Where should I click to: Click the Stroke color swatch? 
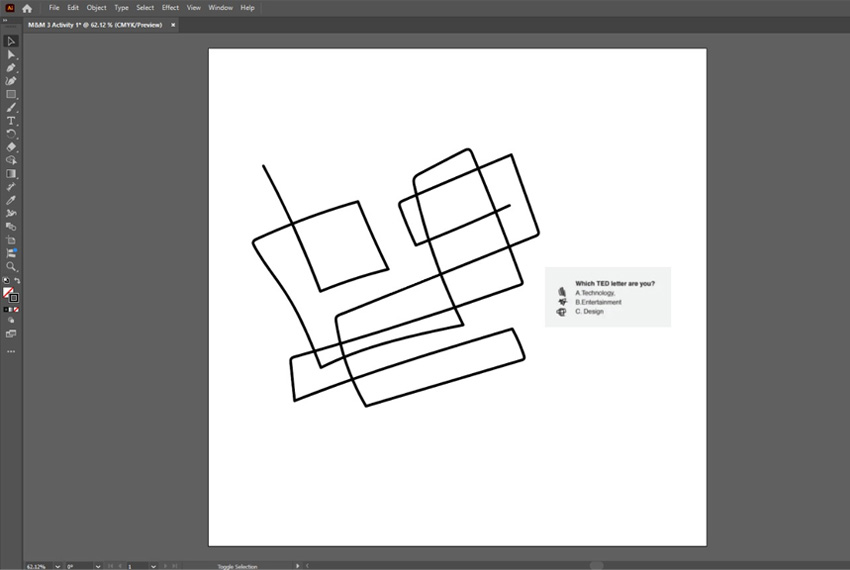pyautogui.click(x=14, y=298)
